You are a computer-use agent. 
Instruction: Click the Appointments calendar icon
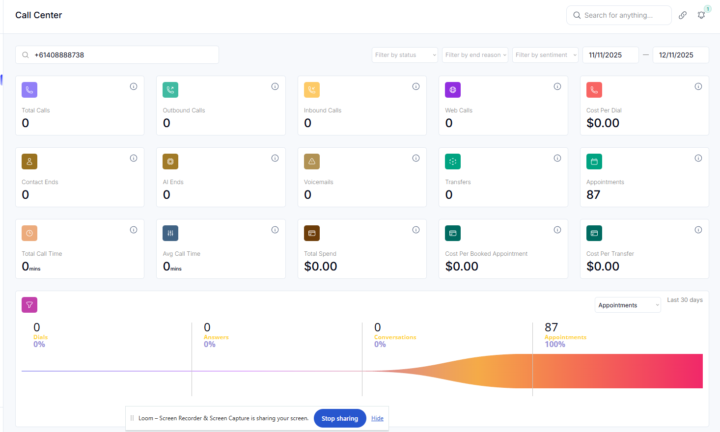click(594, 161)
